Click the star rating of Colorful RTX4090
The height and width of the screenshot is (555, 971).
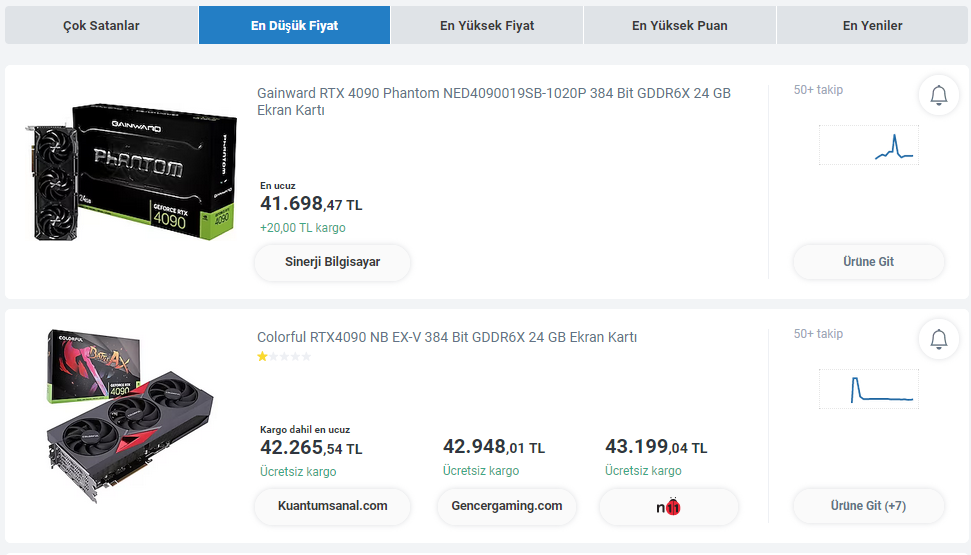coord(284,356)
